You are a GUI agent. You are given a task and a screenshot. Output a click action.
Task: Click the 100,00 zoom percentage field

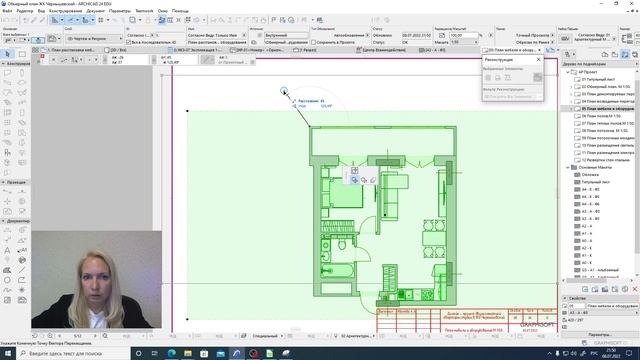click(463, 36)
